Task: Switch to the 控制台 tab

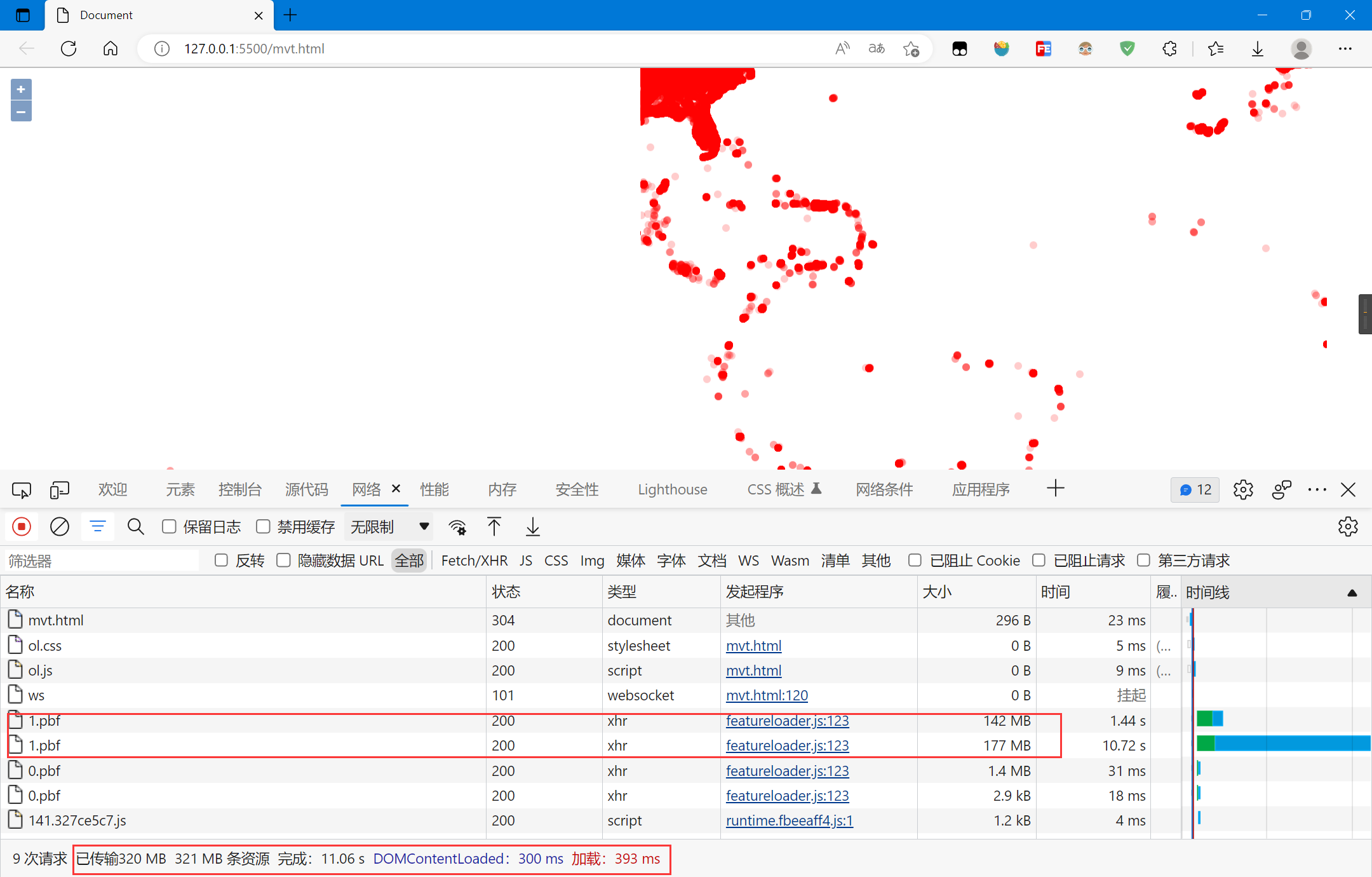Action: tap(240, 490)
